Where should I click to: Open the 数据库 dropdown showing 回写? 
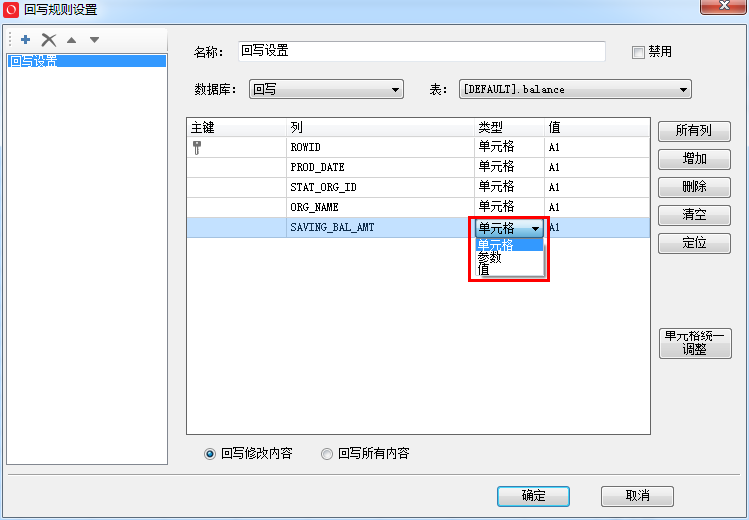[x=326, y=89]
